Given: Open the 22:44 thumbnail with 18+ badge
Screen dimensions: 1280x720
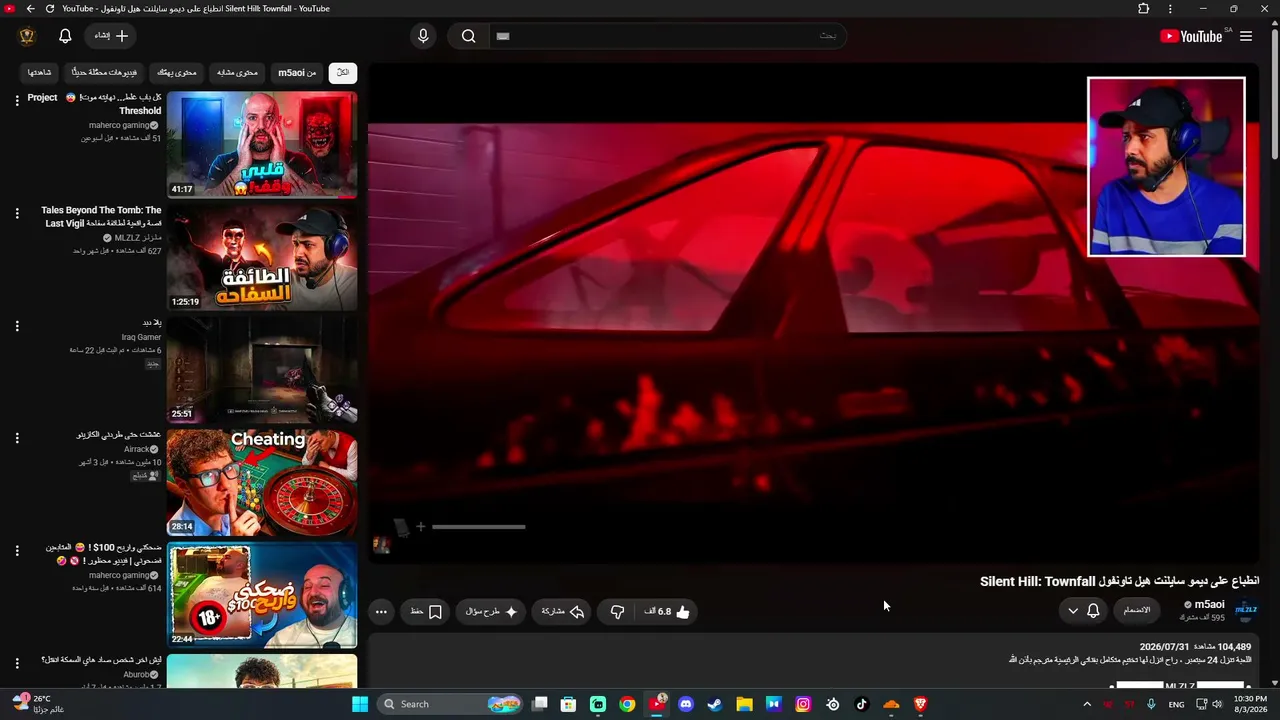Looking at the screenshot, I should click(262, 595).
